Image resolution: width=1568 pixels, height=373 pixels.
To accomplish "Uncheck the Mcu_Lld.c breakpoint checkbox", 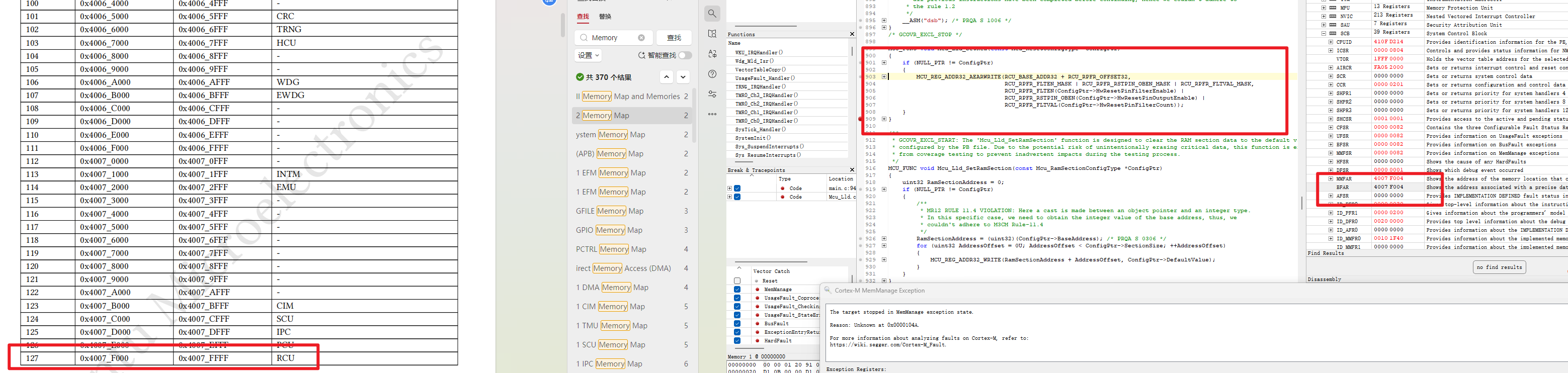I will (737, 197).
